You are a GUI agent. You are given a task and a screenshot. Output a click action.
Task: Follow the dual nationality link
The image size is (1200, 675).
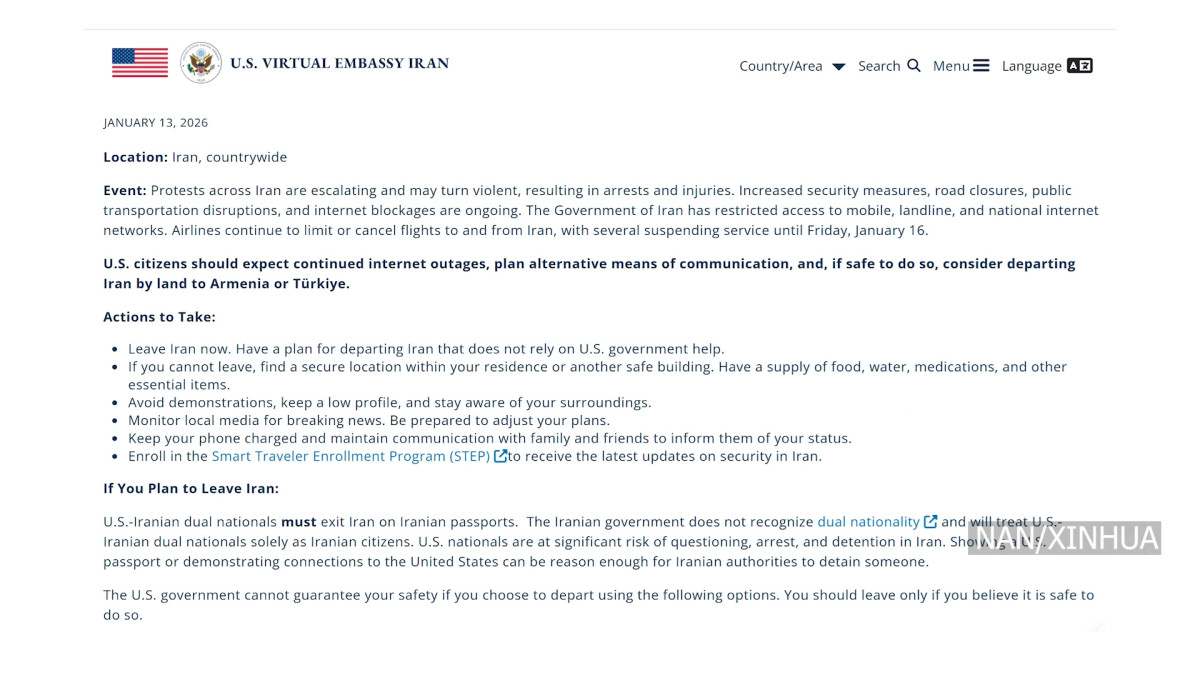click(x=868, y=522)
